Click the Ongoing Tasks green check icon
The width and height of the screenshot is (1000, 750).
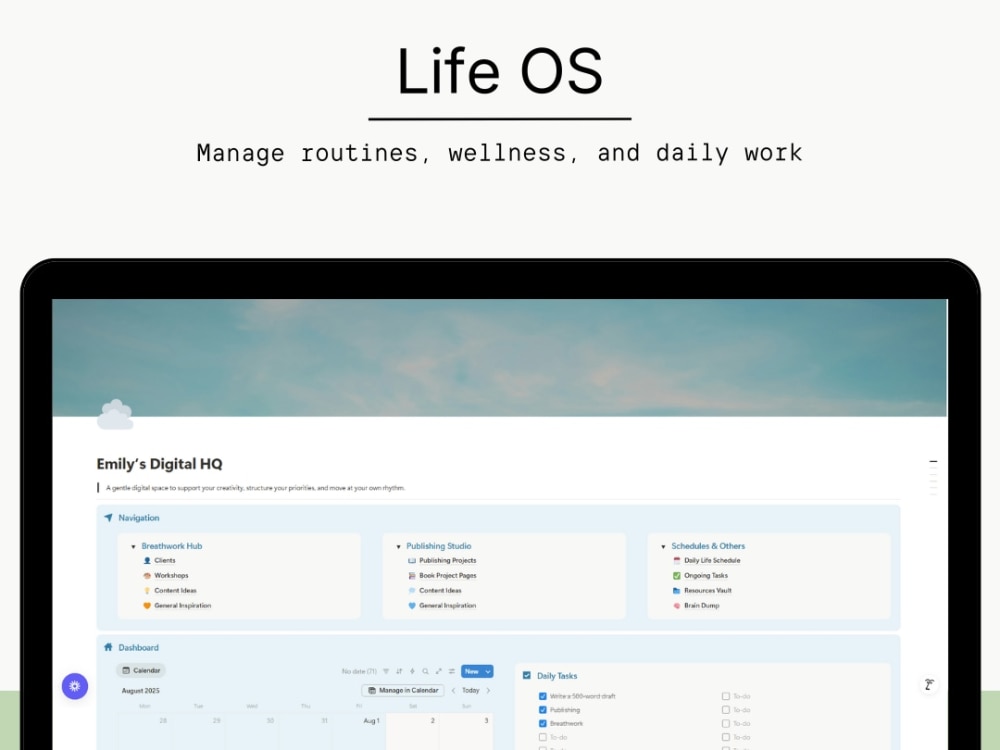click(x=677, y=575)
